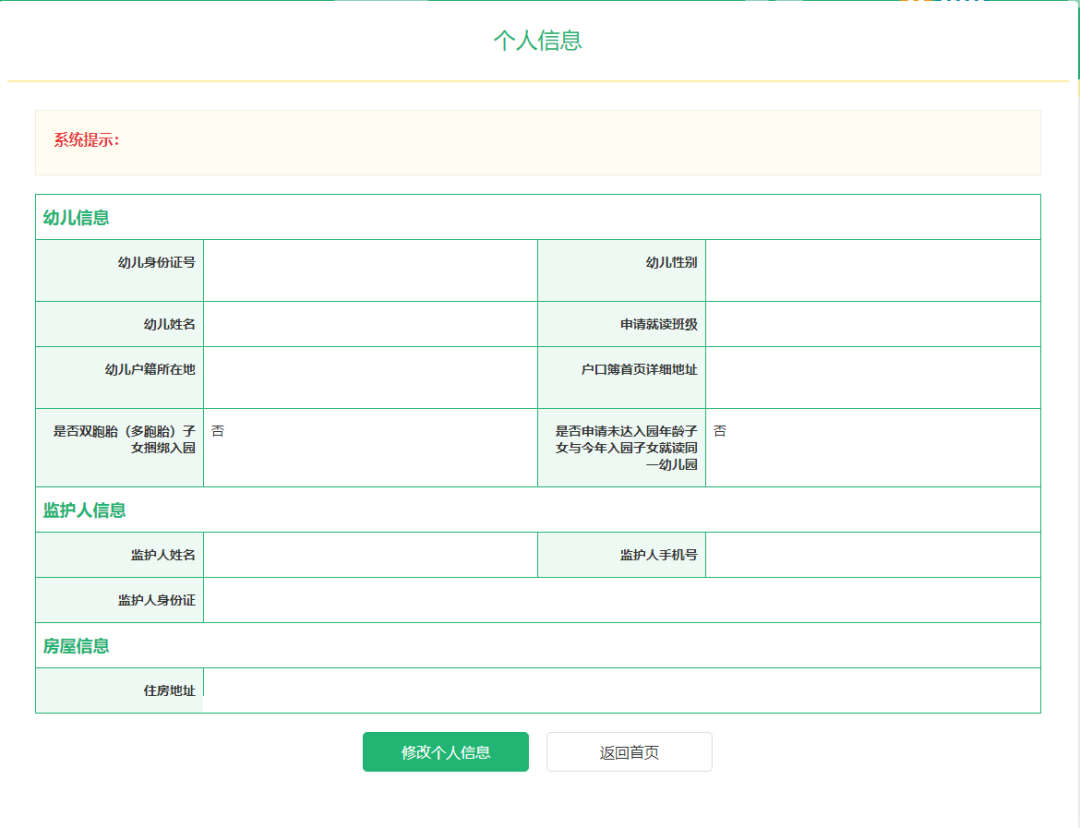Click the 幼儿信息 section header
Screen dimensions: 1080x828
pos(76,217)
